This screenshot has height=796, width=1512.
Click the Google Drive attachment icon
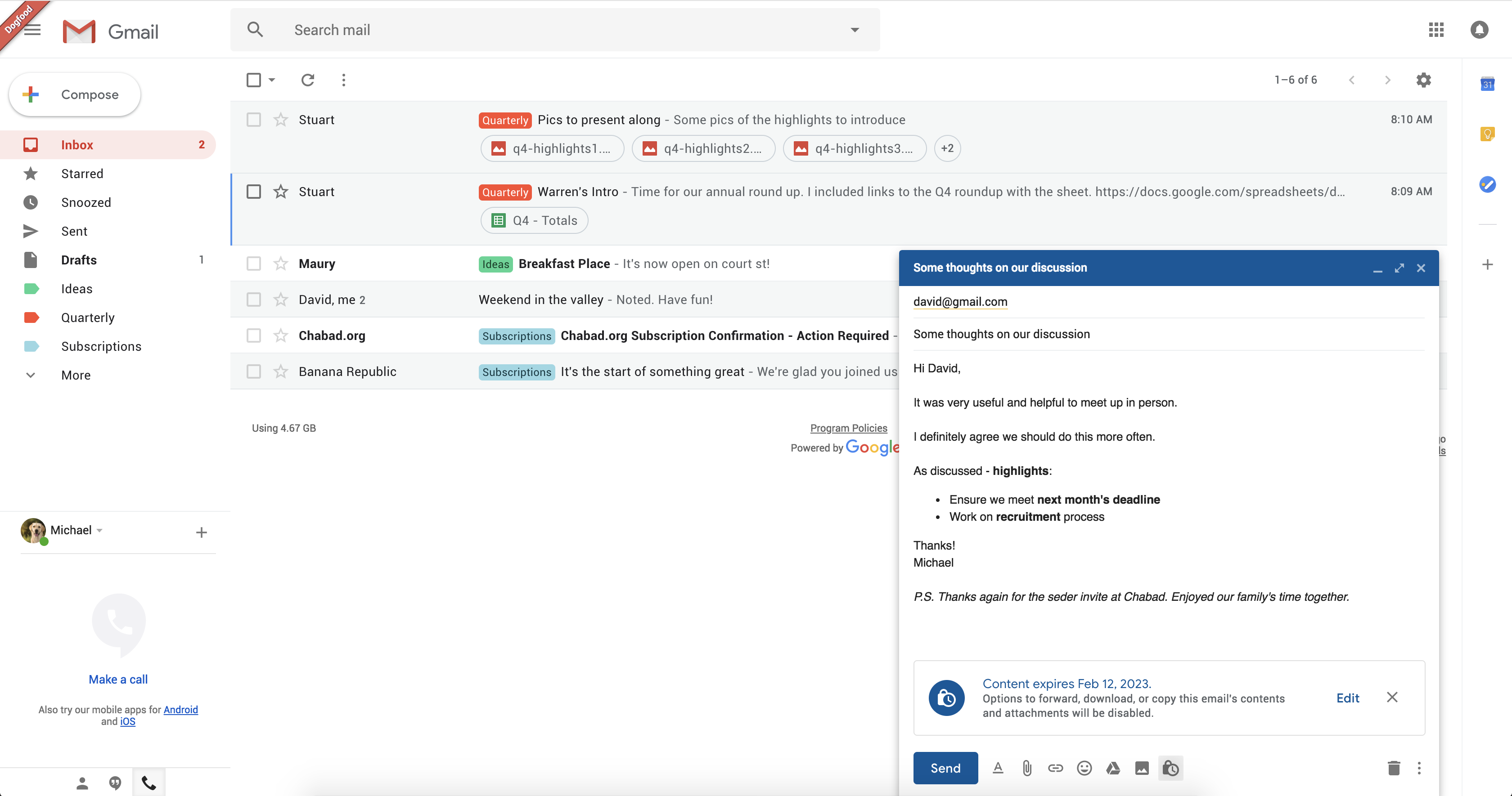click(1112, 768)
